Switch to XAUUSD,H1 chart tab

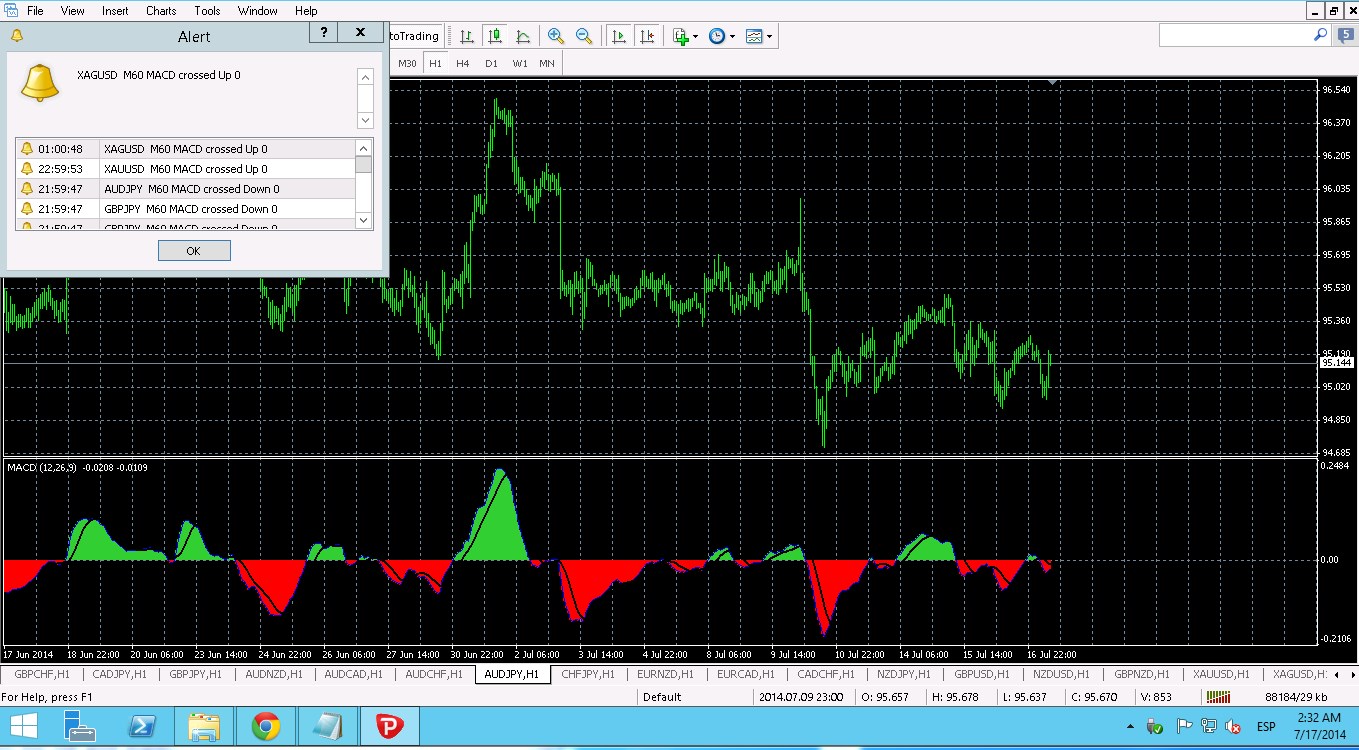[x=1221, y=675]
